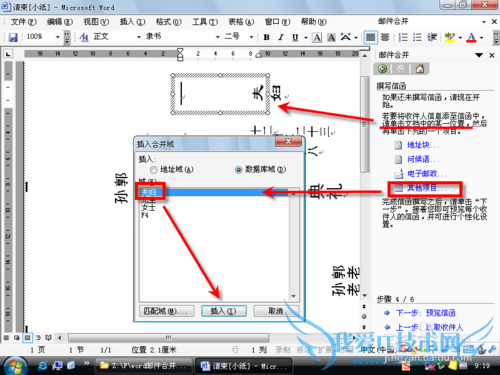Apply the yellow highlight color
This screenshot has height=375, width=500.
click(x=450, y=37)
